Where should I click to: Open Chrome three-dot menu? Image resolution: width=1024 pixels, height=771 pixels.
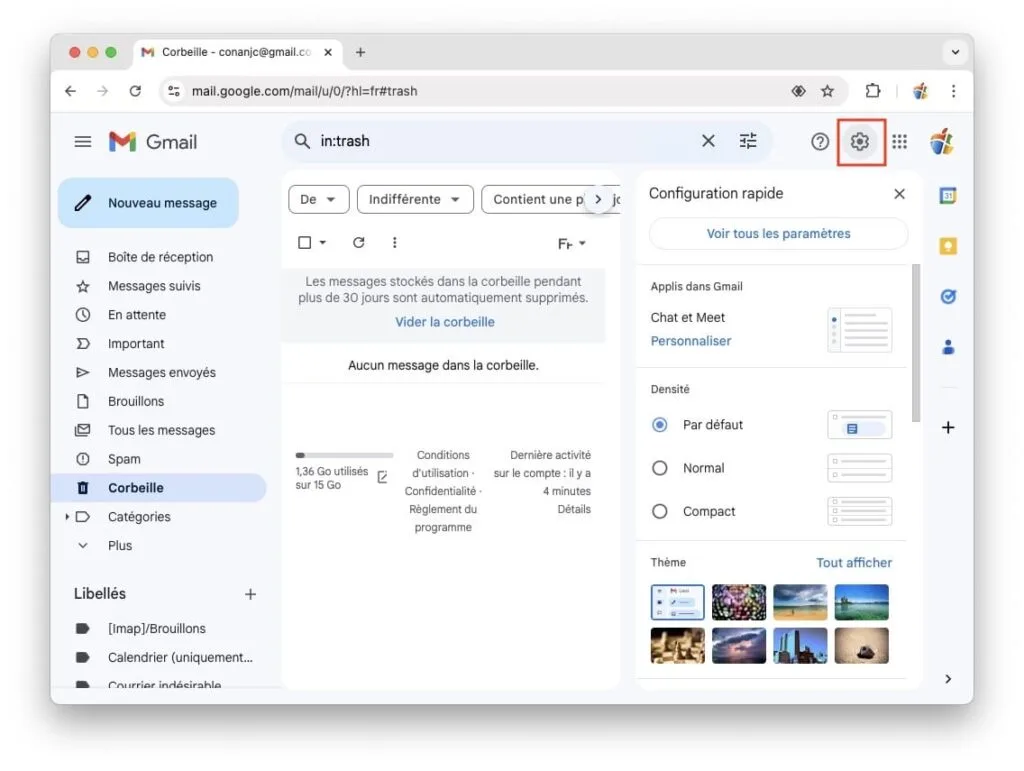pyautogui.click(x=953, y=91)
